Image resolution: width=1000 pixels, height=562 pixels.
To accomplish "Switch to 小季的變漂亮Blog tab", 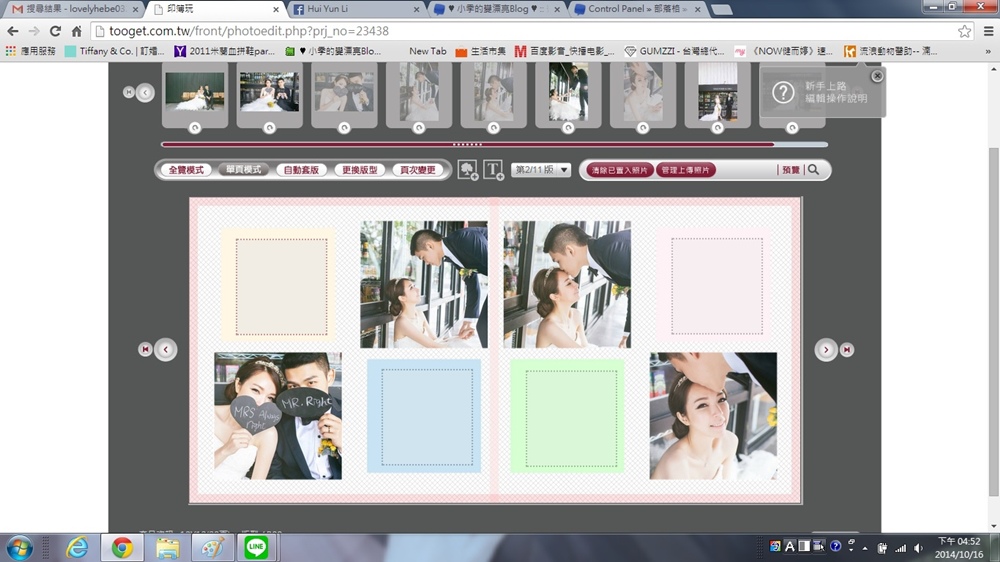I will coord(496,9).
